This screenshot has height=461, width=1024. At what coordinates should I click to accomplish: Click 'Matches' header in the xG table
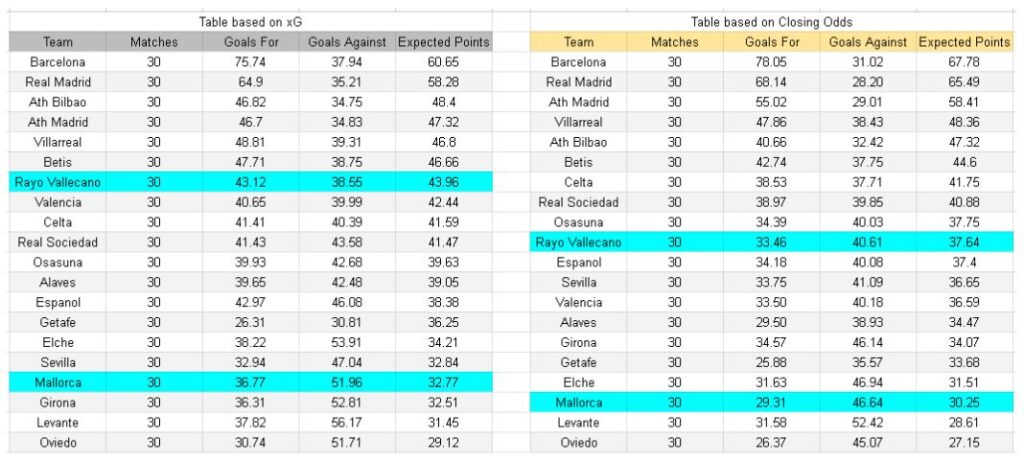click(154, 42)
